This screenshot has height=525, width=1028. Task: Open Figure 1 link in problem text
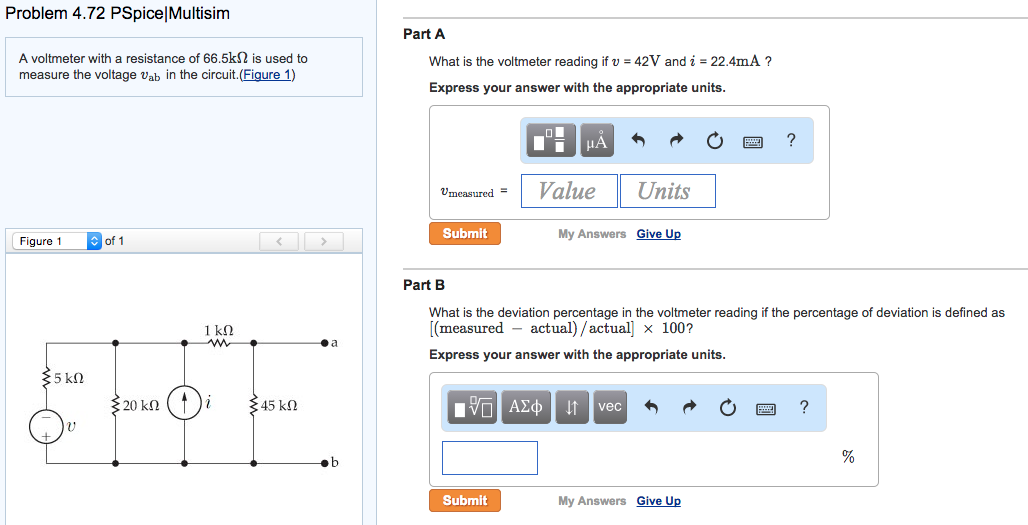pyautogui.click(x=267, y=75)
